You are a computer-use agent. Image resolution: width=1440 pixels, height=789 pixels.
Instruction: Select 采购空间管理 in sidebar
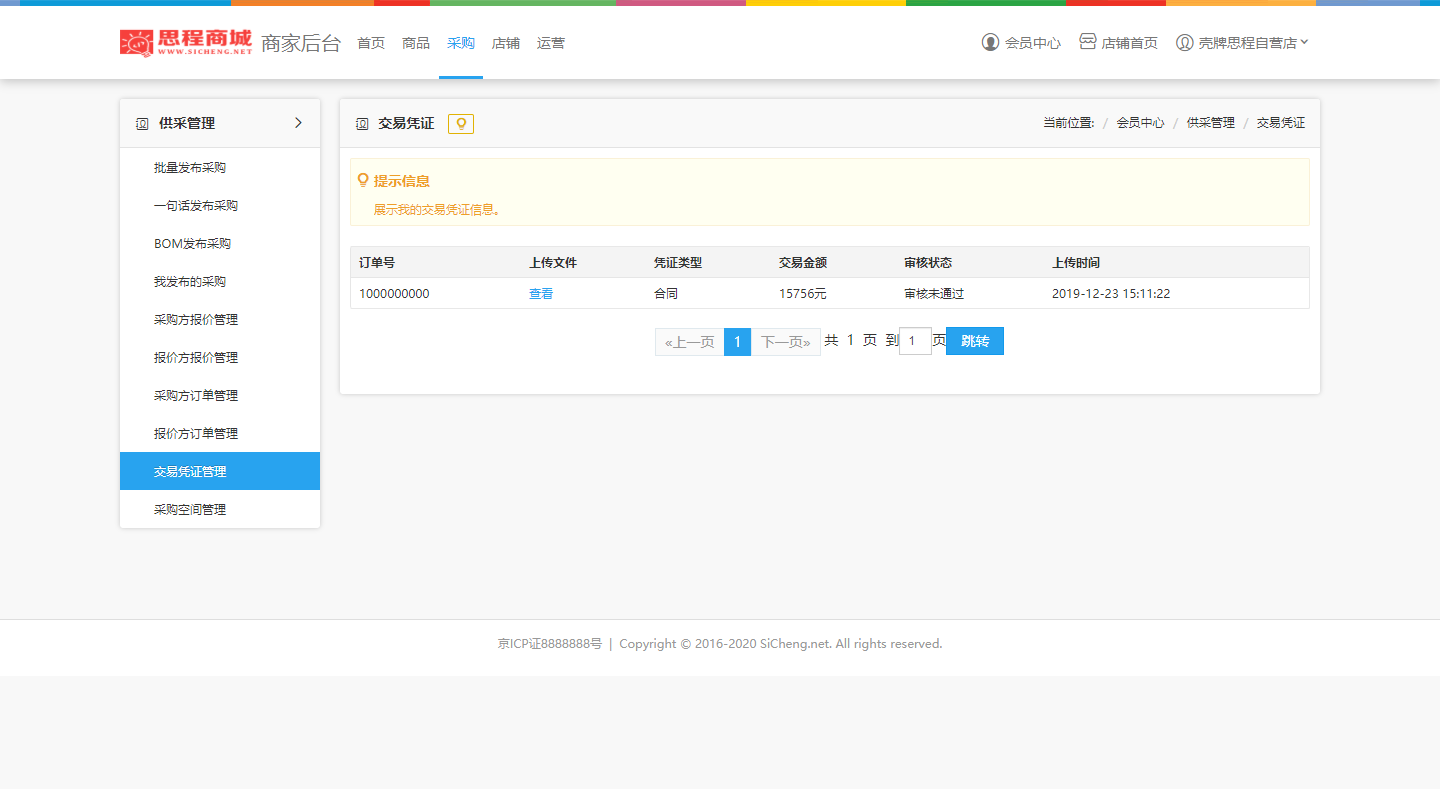click(x=220, y=509)
